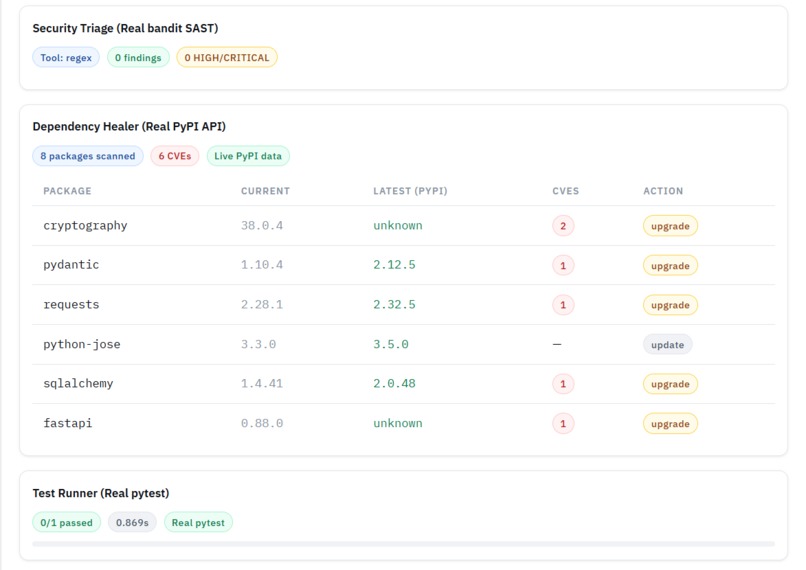Click the CURRENT column header
Viewport: 806px width, 570px height.
[265, 191]
